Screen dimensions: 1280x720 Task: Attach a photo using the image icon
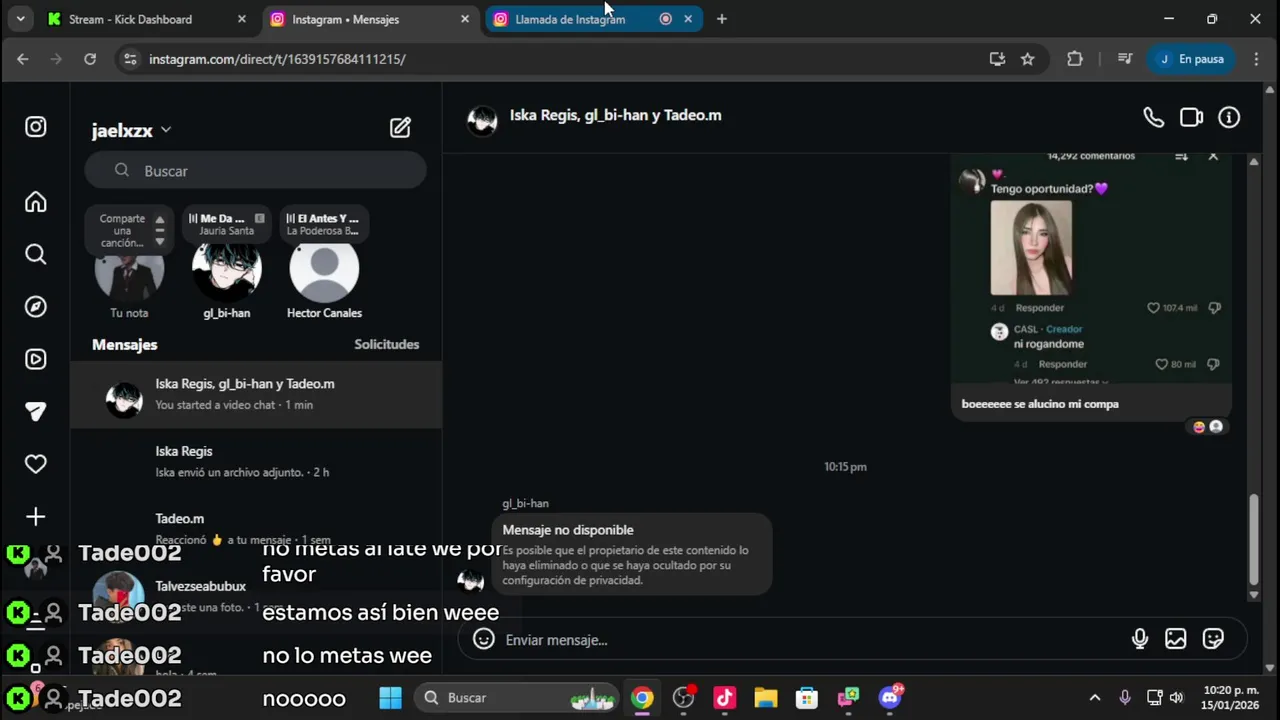tap(1176, 639)
